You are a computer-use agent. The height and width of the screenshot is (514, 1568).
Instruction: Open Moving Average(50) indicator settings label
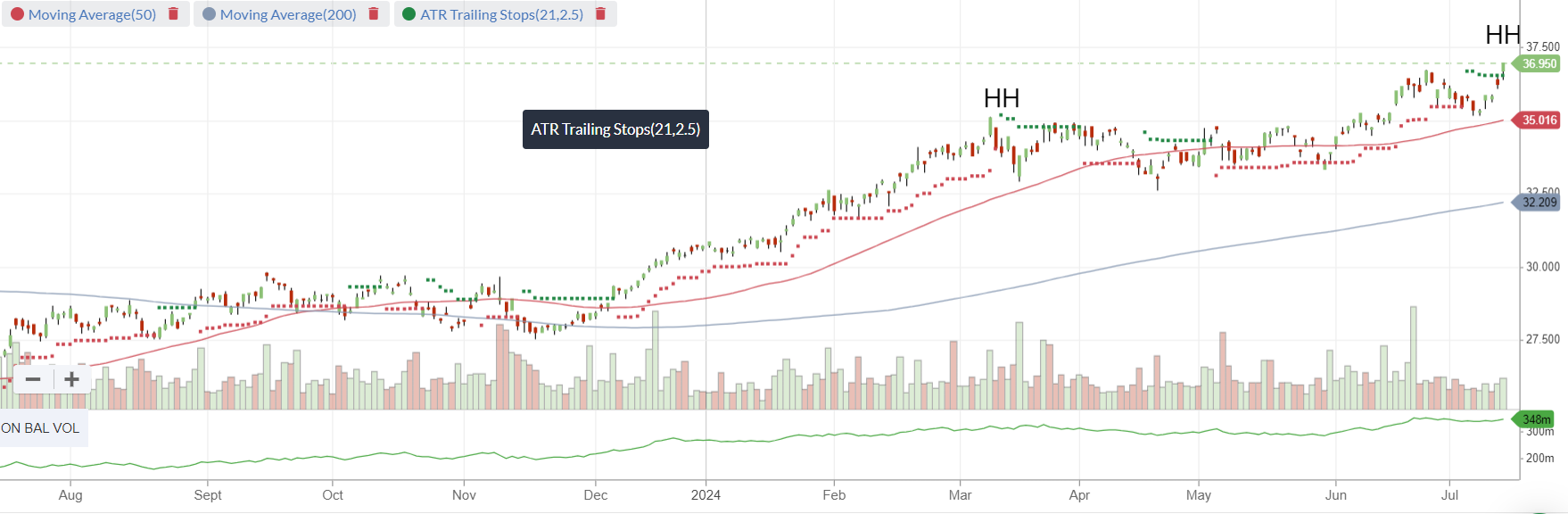pos(92,14)
